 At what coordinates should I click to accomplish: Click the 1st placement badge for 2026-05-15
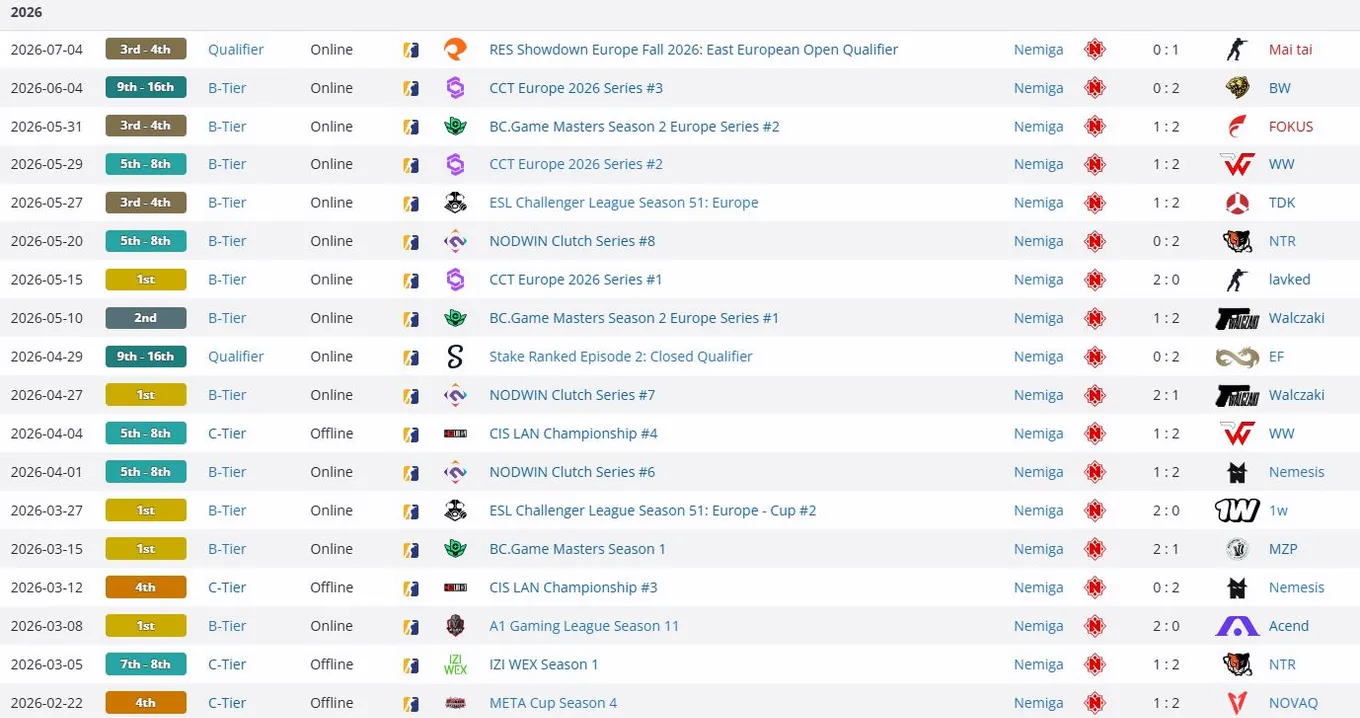pyautogui.click(x=146, y=280)
